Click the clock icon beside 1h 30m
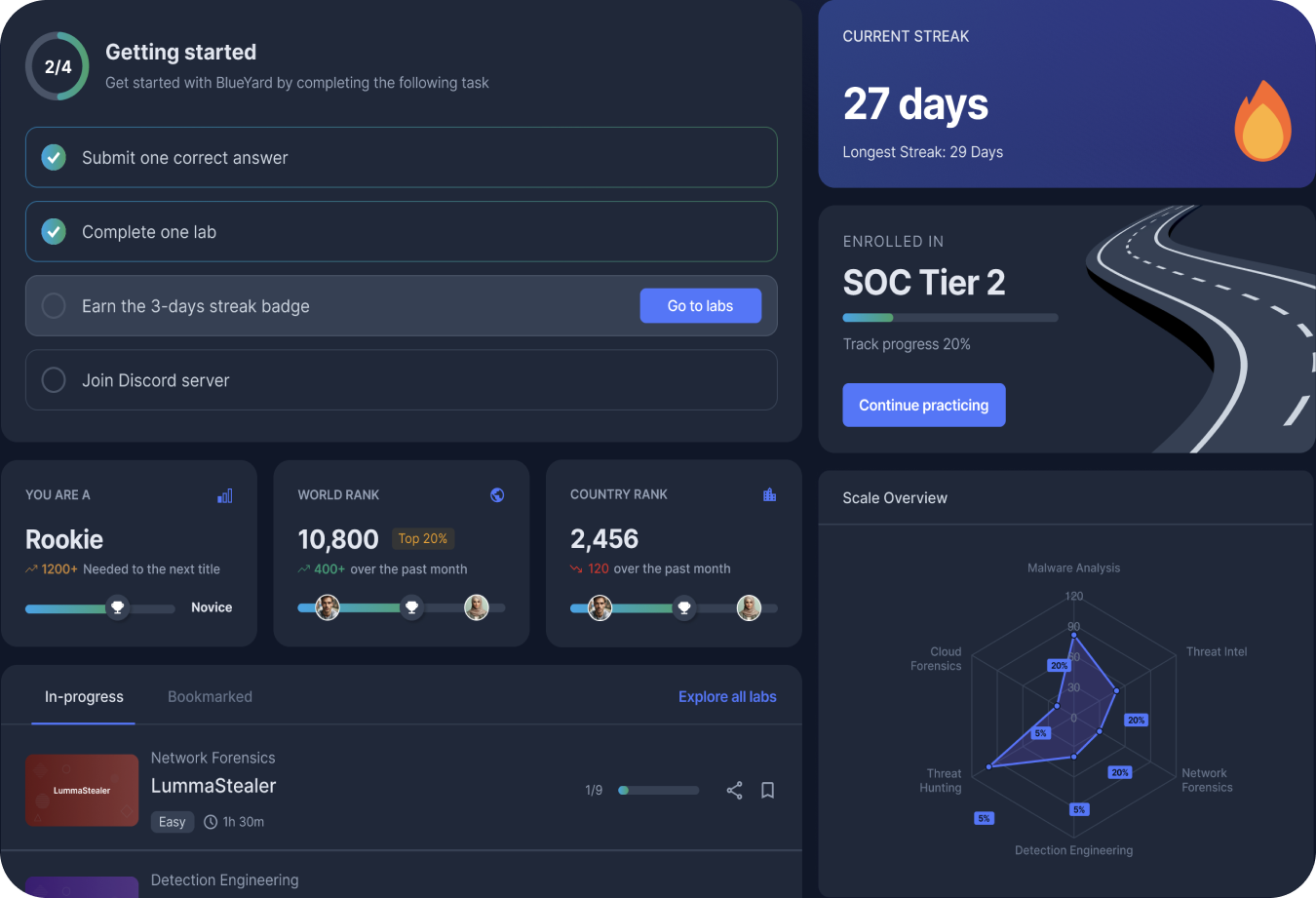 [x=211, y=822]
